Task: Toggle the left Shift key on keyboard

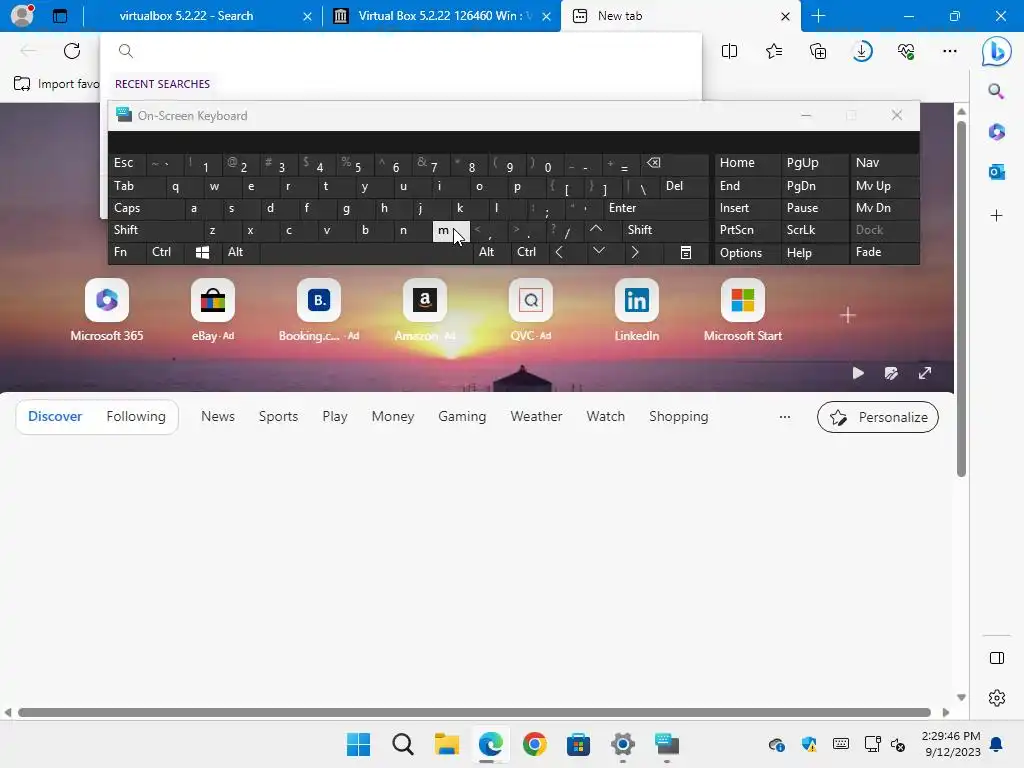Action: click(156, 230)
